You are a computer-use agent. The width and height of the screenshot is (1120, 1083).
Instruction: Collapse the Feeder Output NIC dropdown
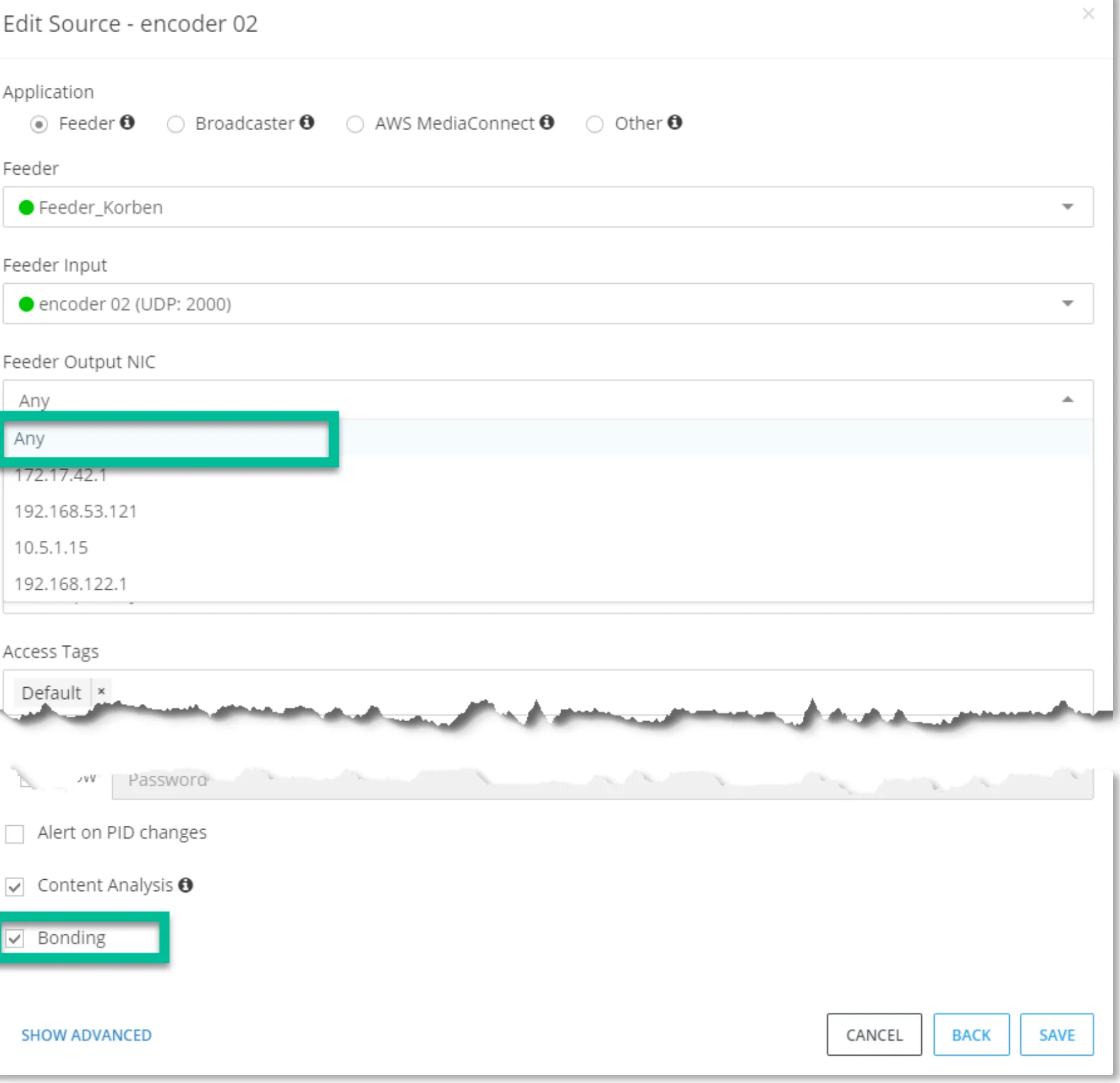[1067, 400]
